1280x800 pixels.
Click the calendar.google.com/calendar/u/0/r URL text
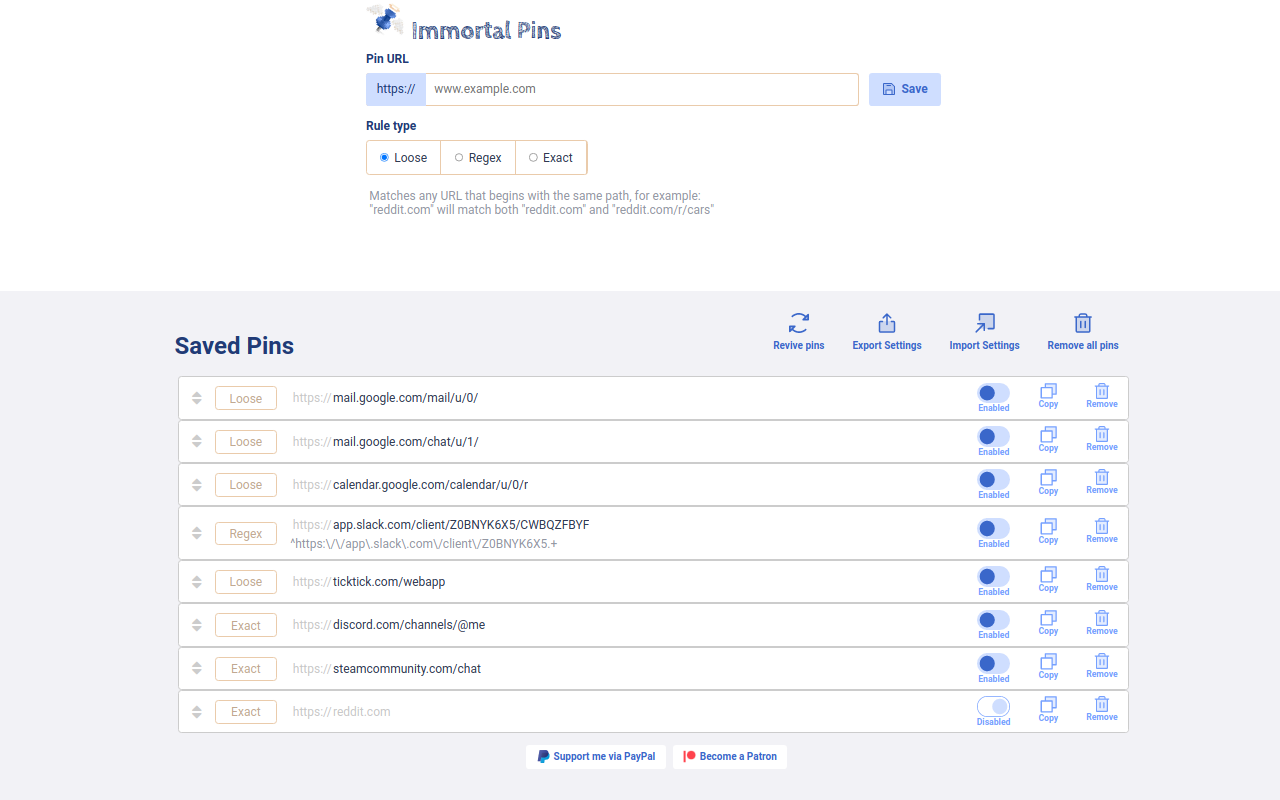point(430,485)
